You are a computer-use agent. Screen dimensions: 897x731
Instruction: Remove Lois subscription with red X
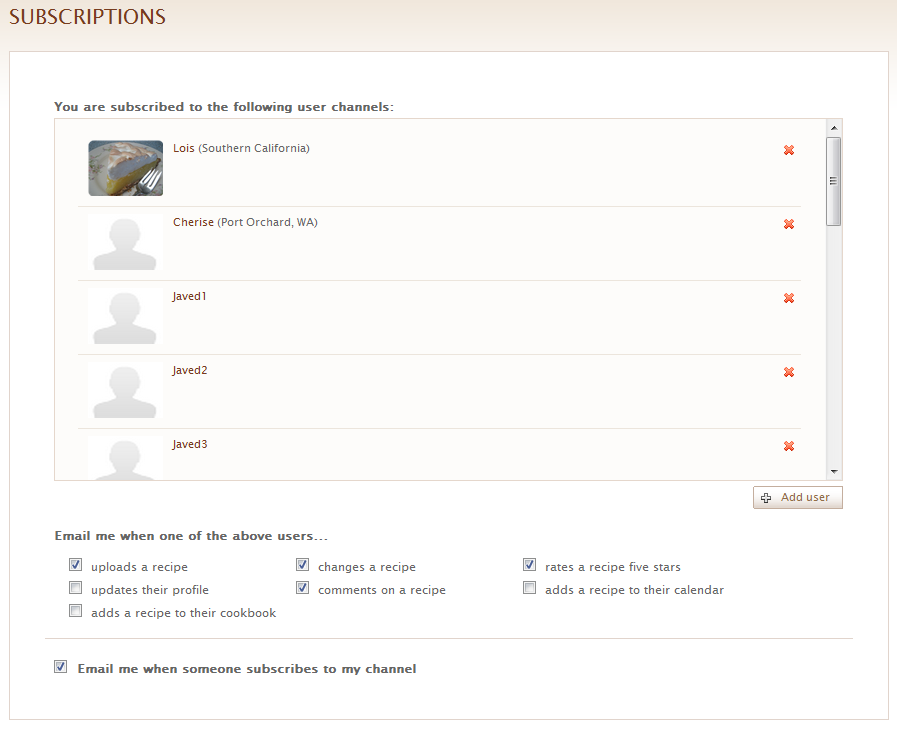(788, 150)
